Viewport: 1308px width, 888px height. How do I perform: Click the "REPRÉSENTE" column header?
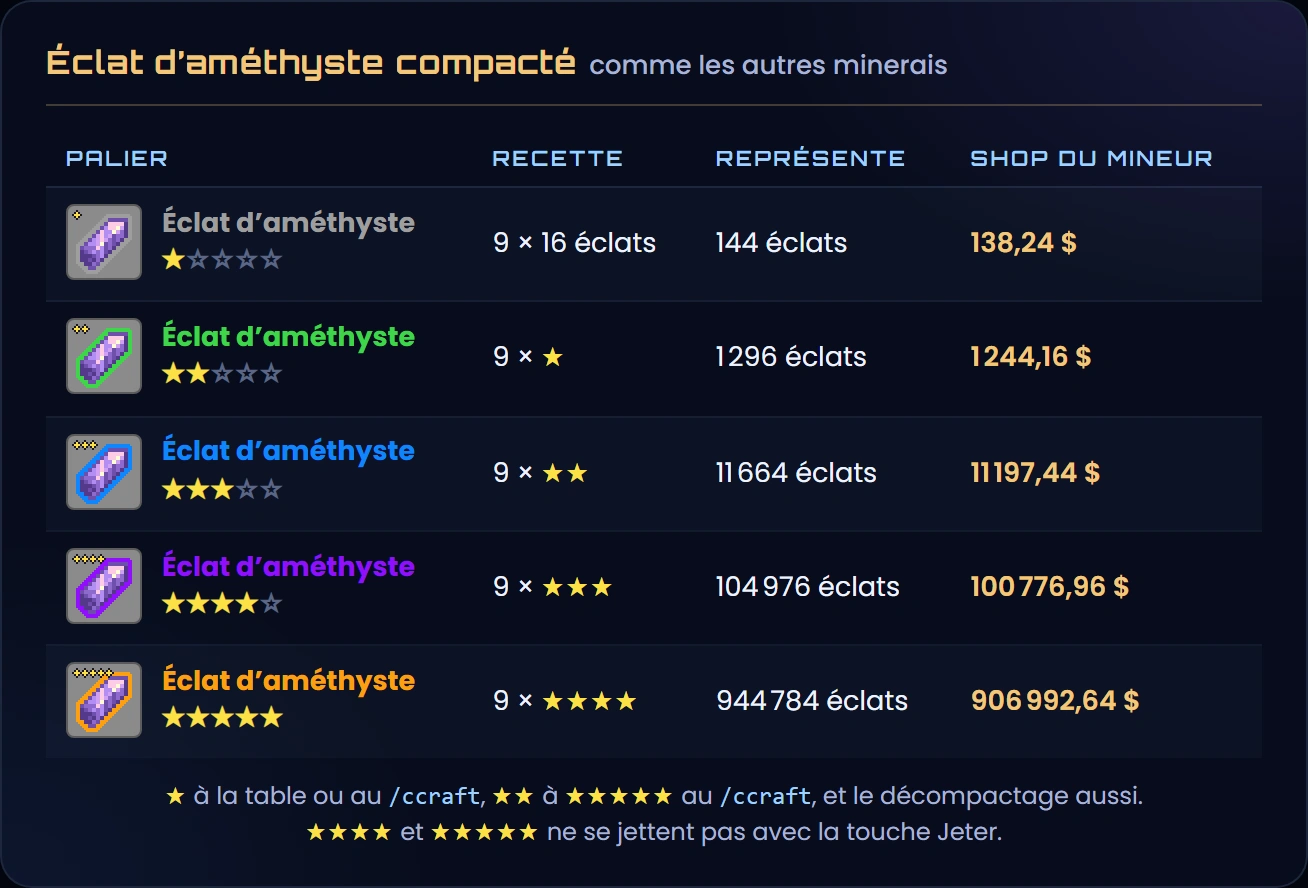pyautogui.click(x=811, y=158)
